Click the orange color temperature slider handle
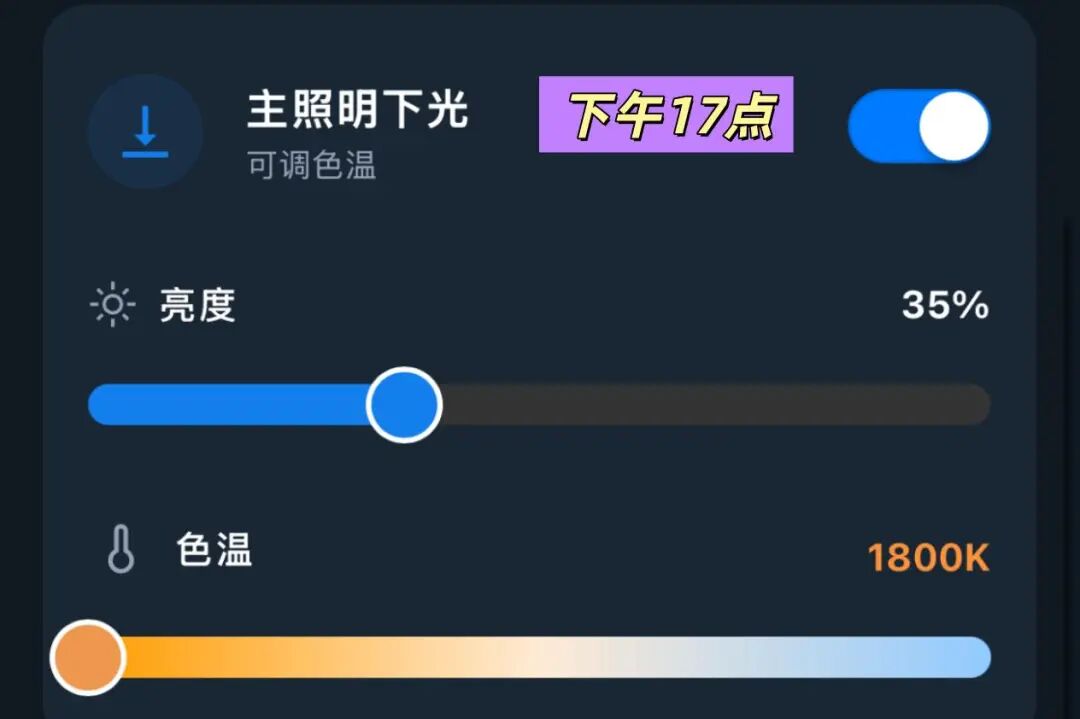Screen dimensions: 1080x719 [x=87, y=658]
